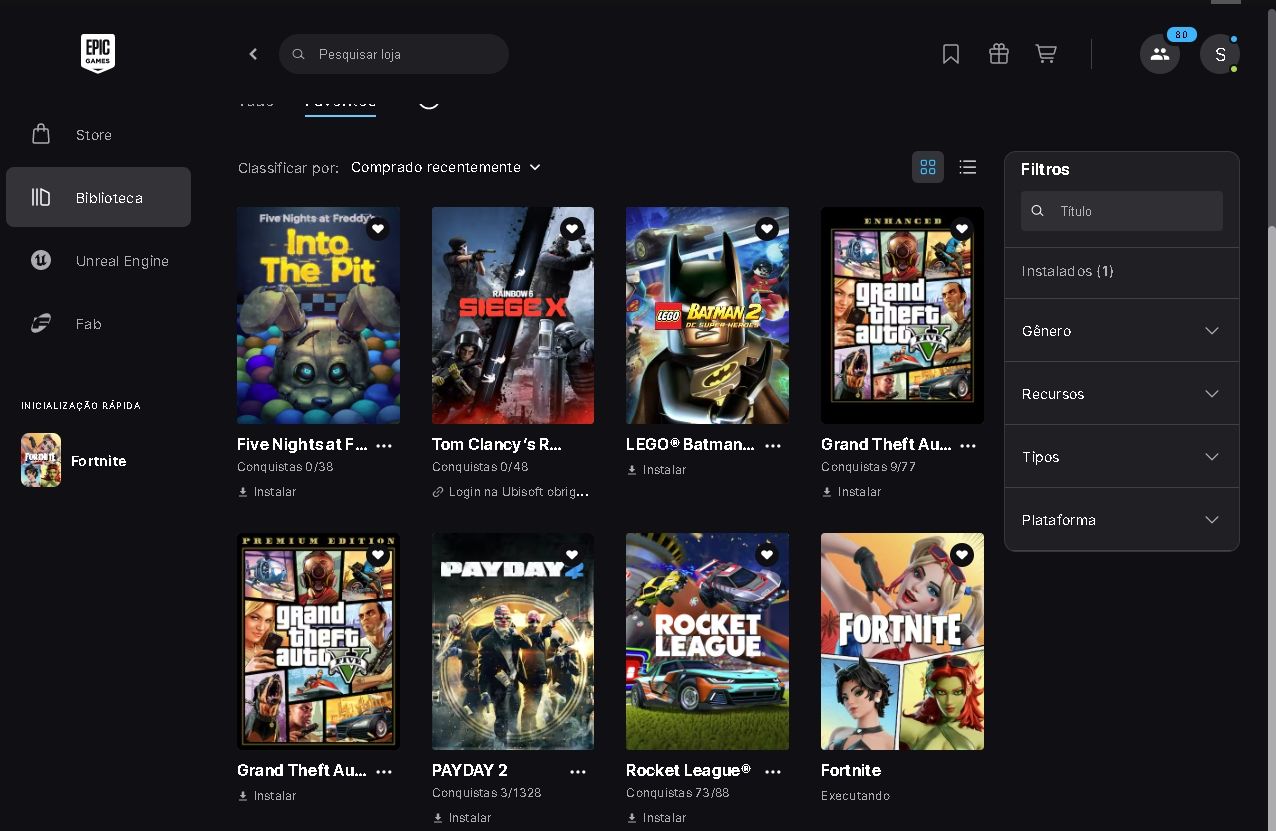Click Conquistas 3/1328 text

pos(487,793)
